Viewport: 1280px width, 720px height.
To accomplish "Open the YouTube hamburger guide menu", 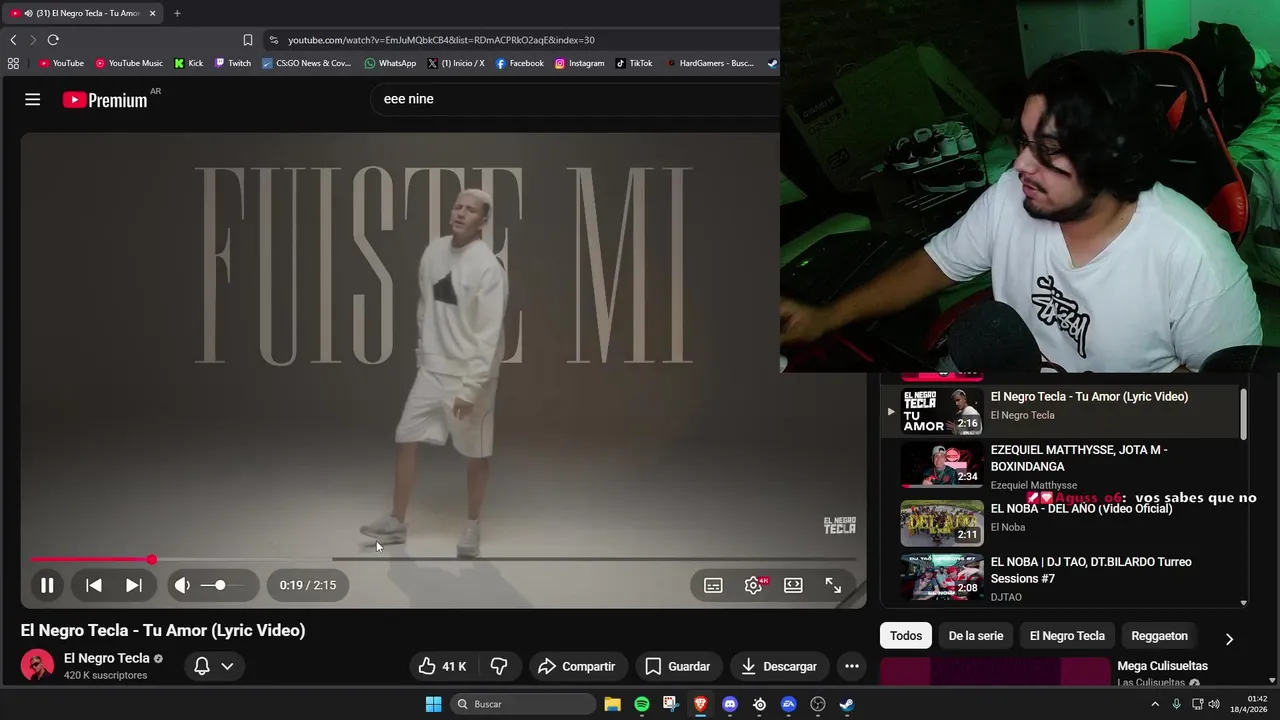I will [x=33, y=99].
